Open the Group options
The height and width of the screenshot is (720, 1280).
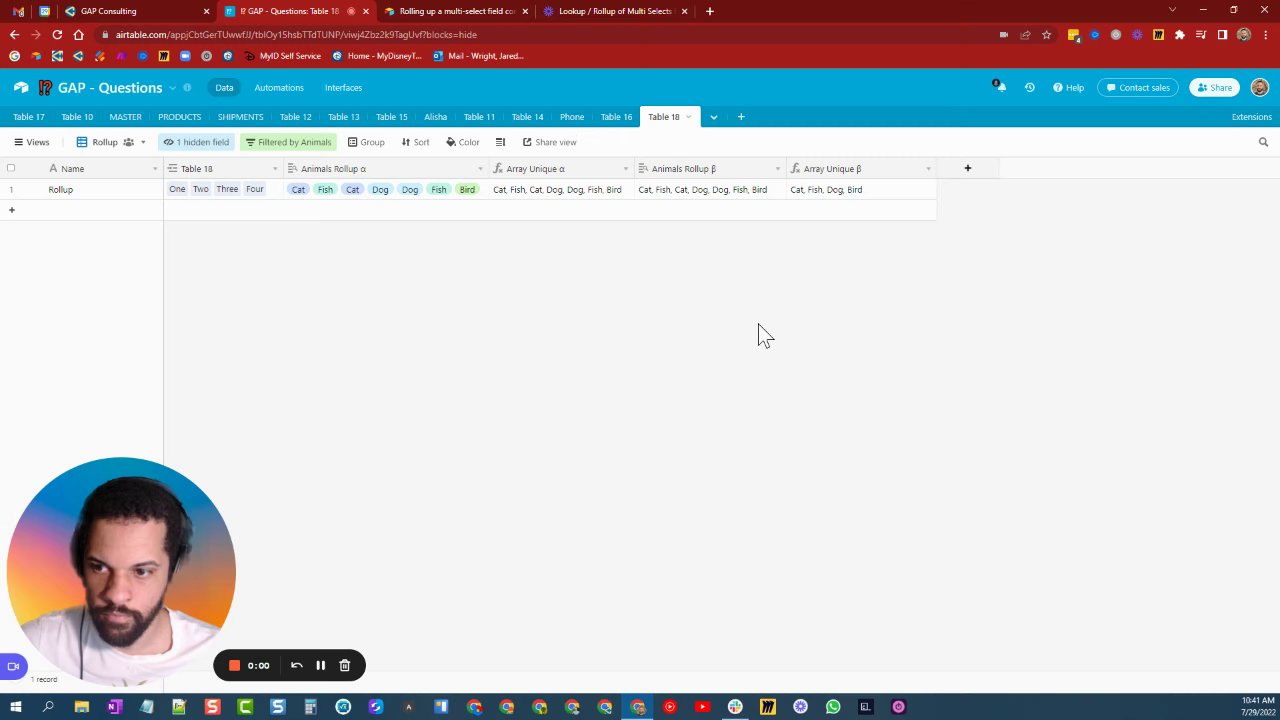coord(366,142)
